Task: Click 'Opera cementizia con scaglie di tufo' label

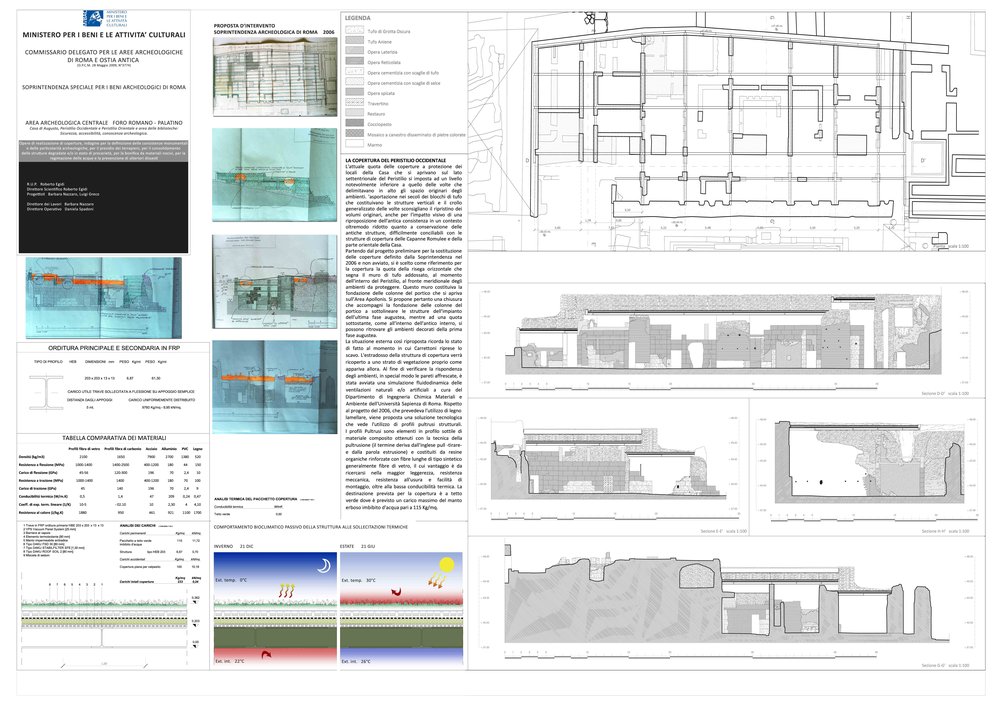Action: click(403, 73)
